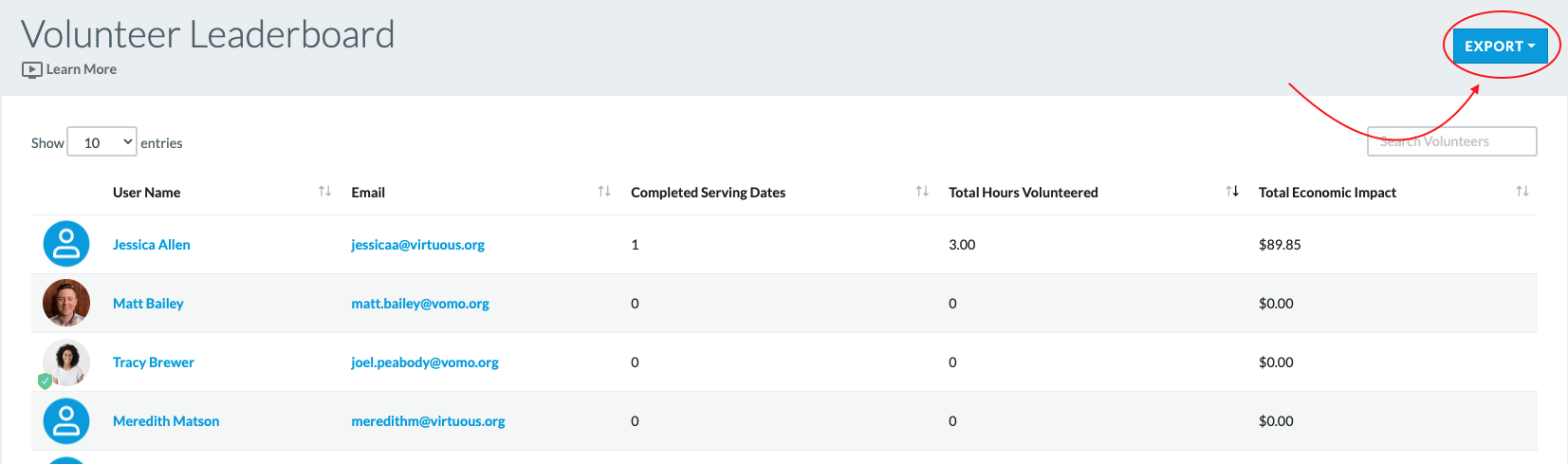The height and width of the screenshot is (464, 1568).
Task: Open the Export dropdown button
Action: 1500,46
